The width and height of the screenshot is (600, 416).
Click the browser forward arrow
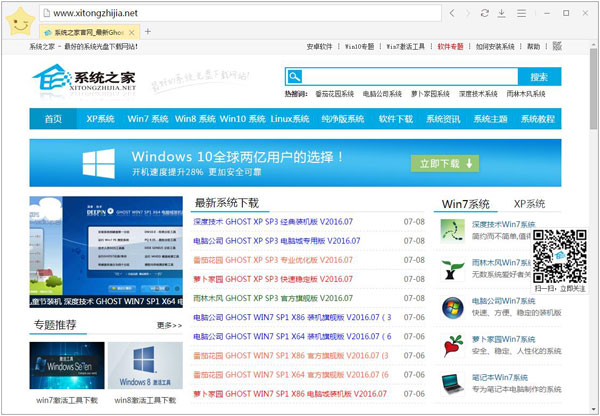[x=468, y=13]
